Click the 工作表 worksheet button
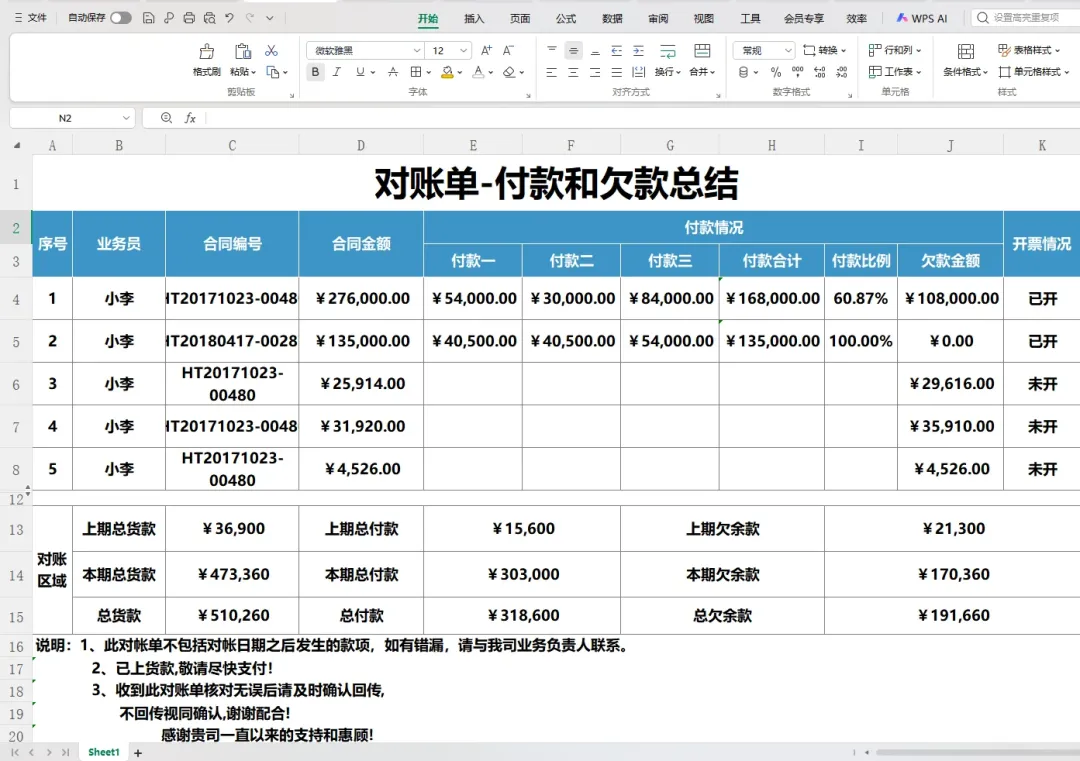Viewport: 1080px width, 761px height. (895, 72)
